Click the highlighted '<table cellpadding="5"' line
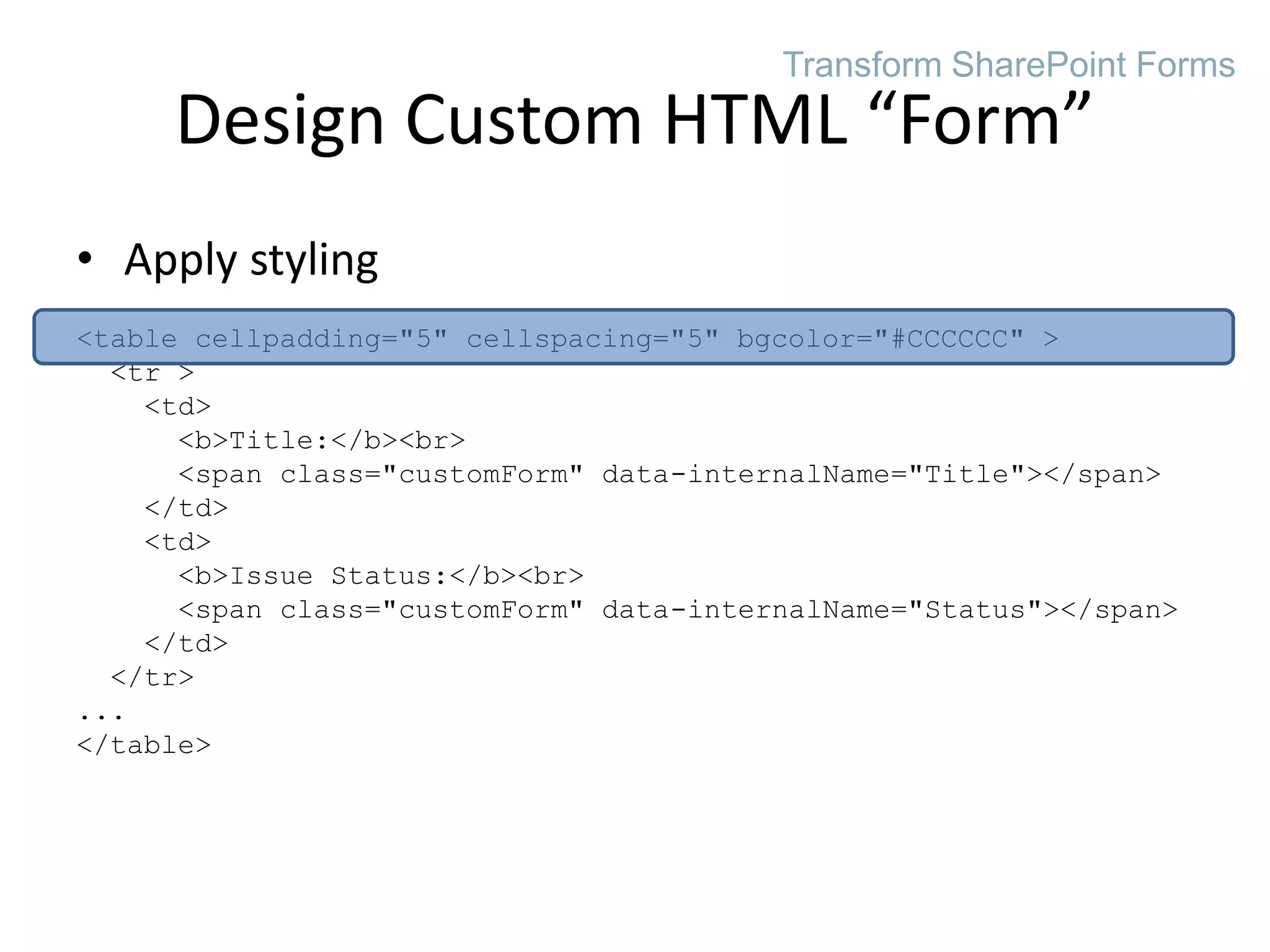1270x952 pixels. (633, 337)
